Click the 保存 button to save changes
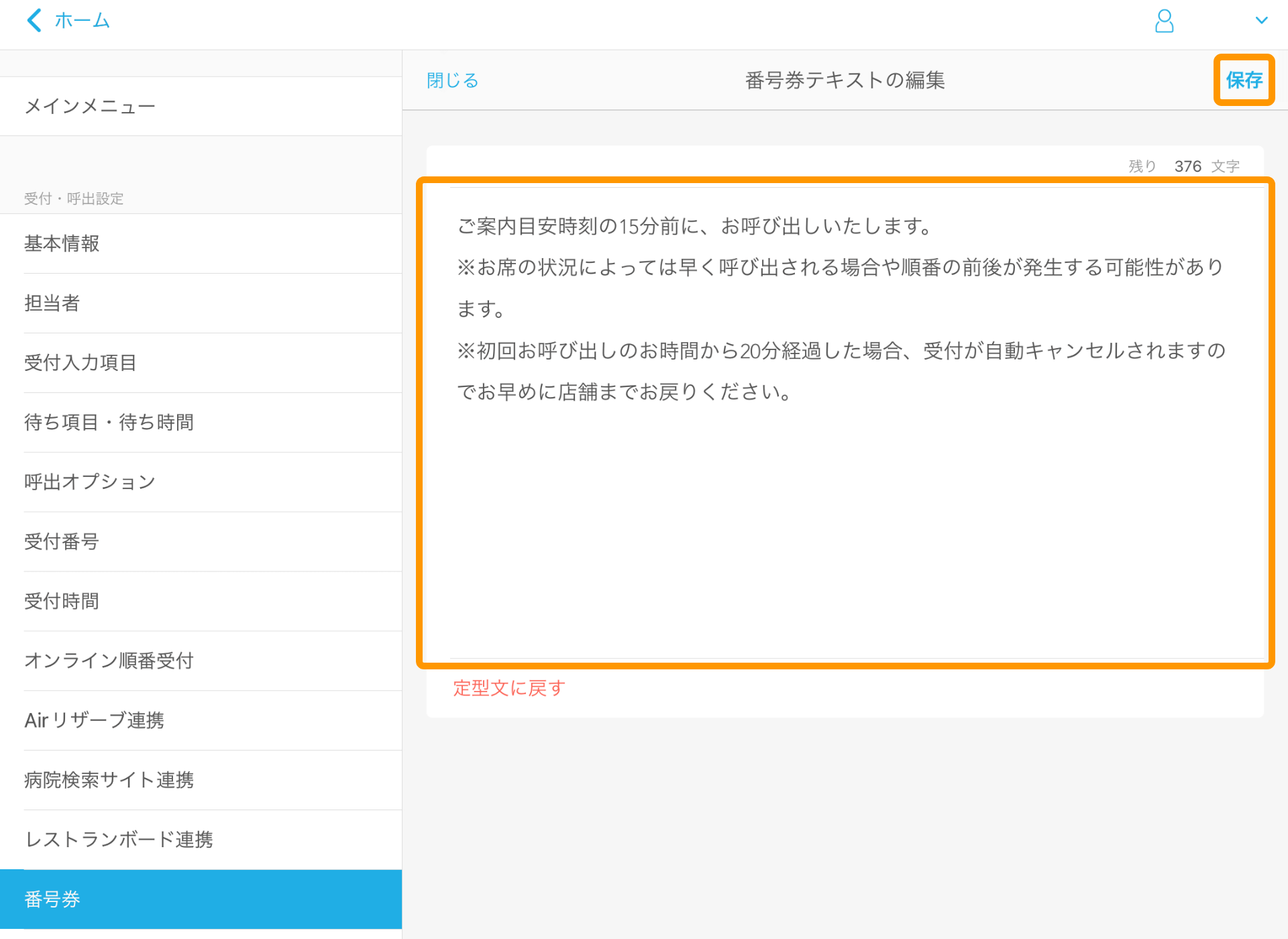1288x939 pixels. (1244, 80)
